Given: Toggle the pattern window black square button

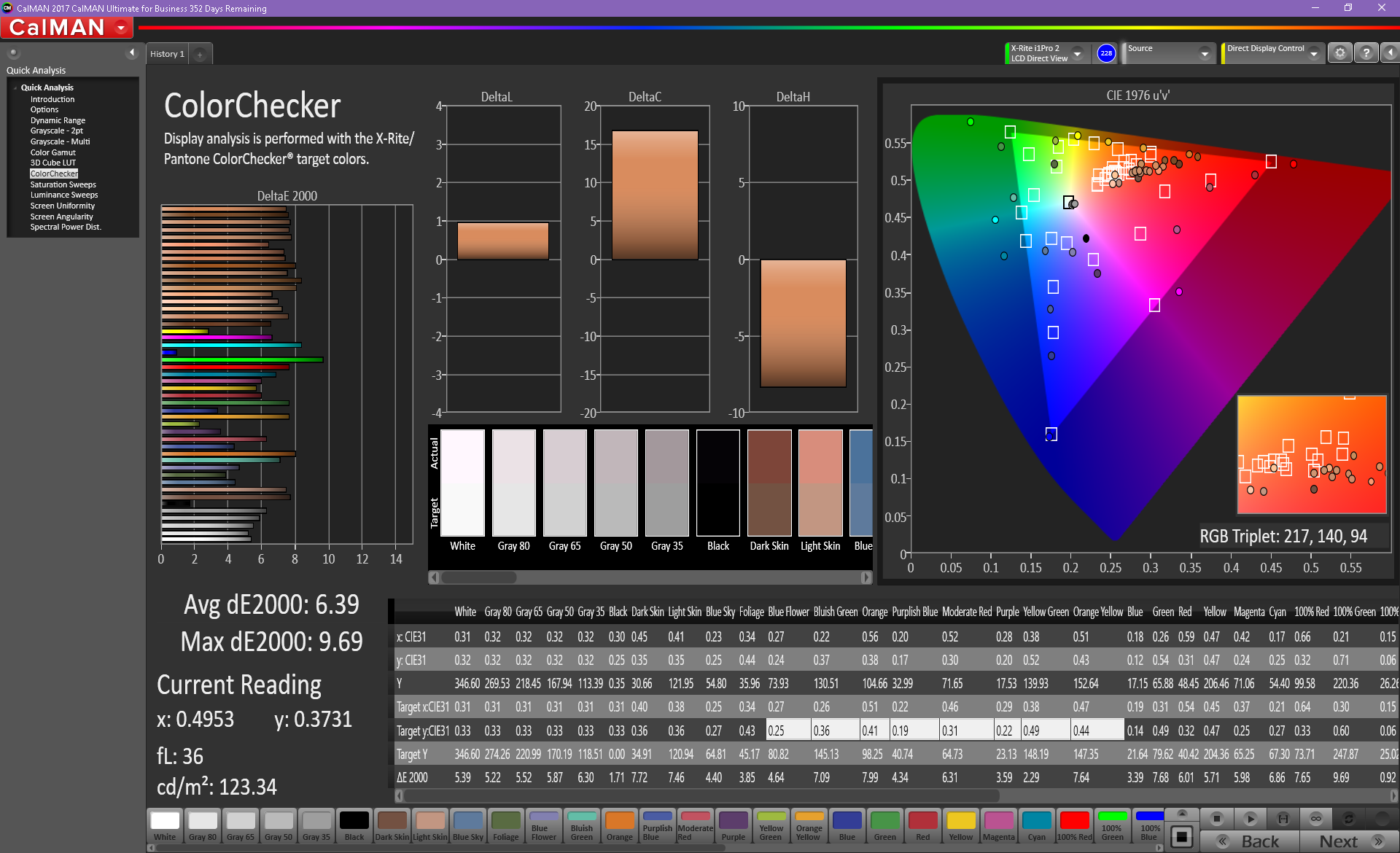Looking at the screenshot, I should tap(1182, 836).
